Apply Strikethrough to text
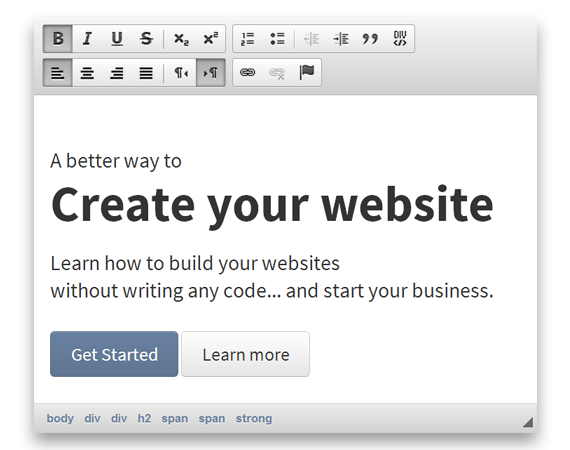 coord(146,39)
